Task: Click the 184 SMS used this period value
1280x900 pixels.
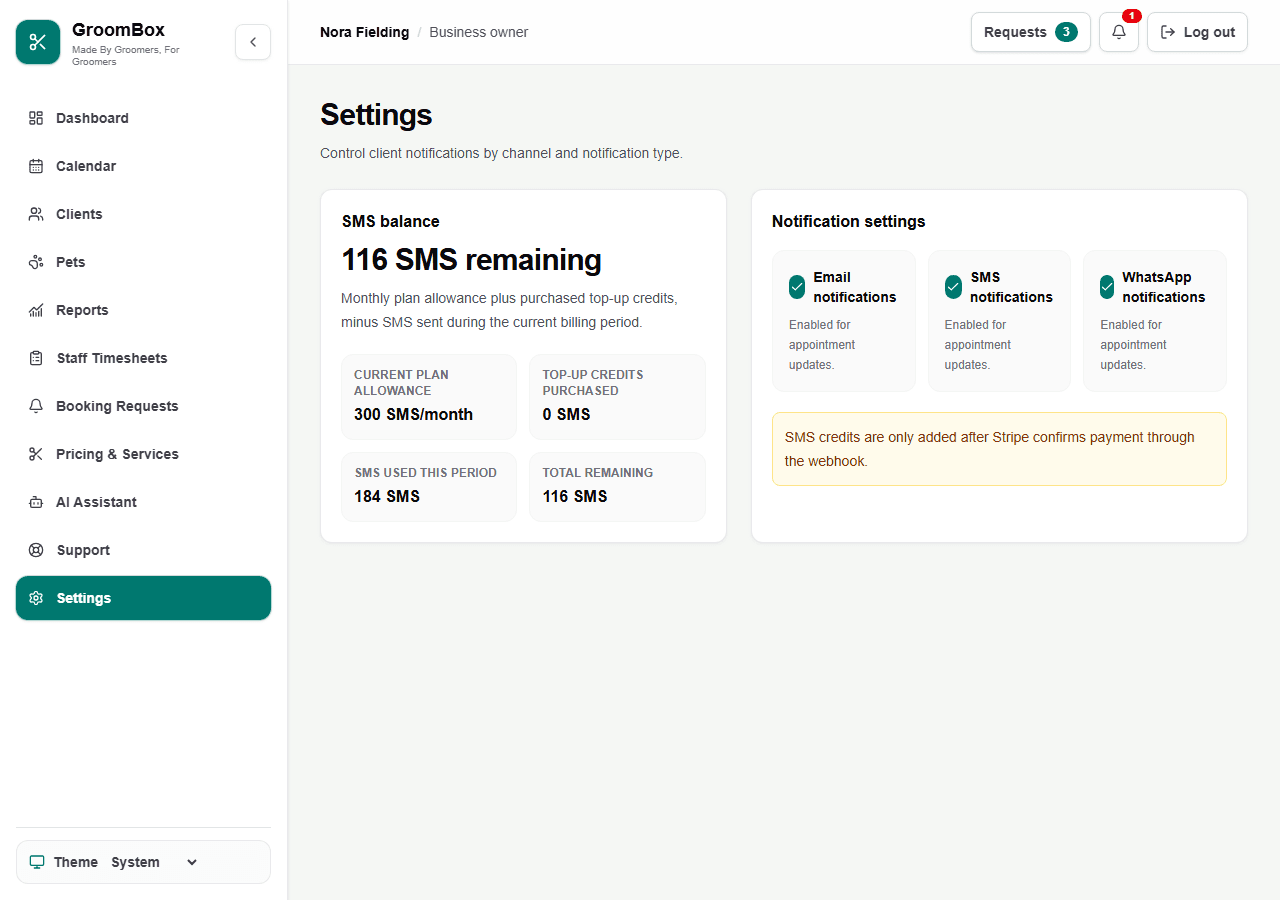Action: tap(387, 496)
